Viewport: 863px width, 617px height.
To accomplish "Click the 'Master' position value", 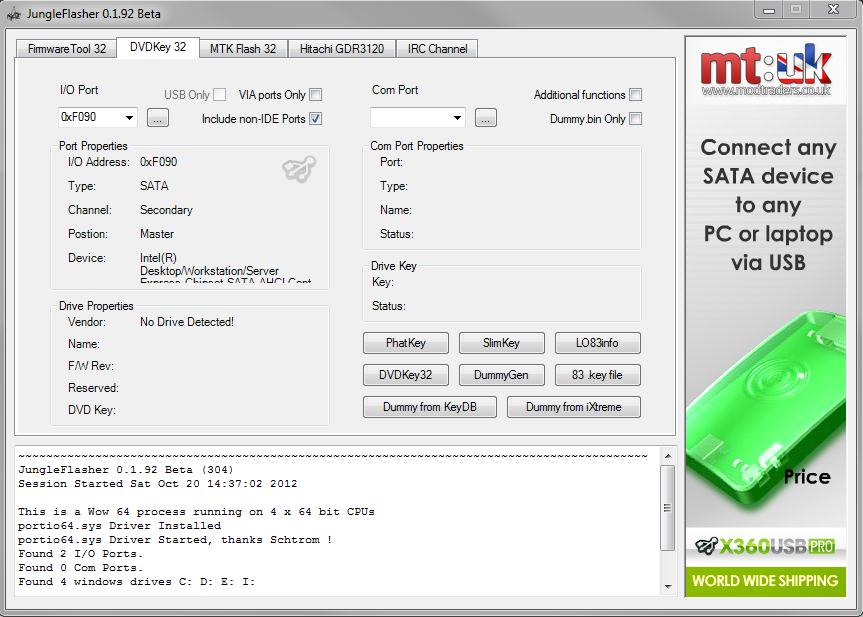I will coord(157,234).
